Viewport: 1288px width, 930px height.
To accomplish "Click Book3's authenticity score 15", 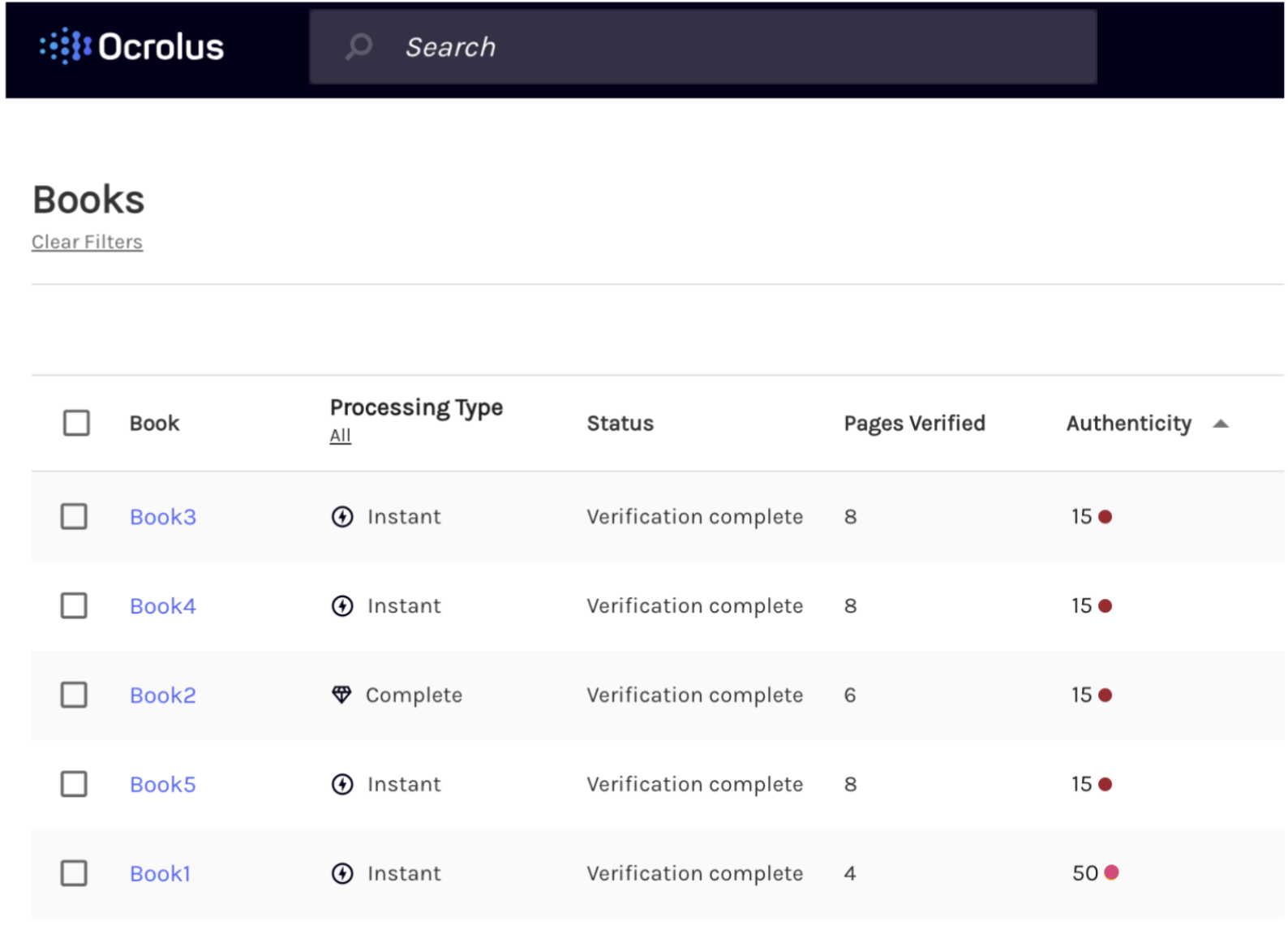I will 1081,517.
